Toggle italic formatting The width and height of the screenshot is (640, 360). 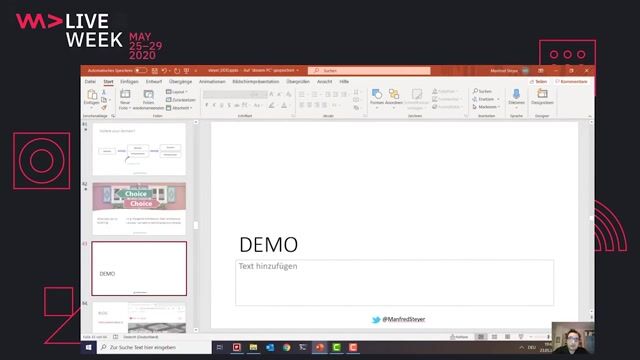click(214, 105)
